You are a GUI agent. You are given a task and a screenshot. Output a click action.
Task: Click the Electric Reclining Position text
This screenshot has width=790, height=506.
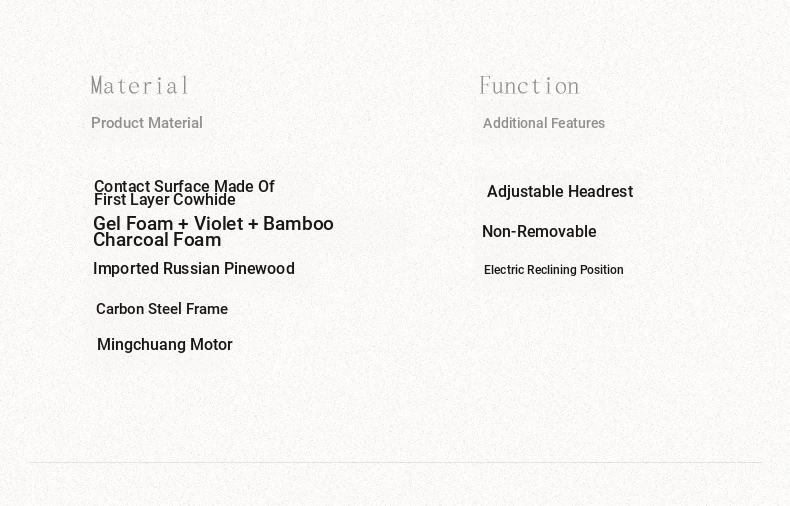(554, 270)
